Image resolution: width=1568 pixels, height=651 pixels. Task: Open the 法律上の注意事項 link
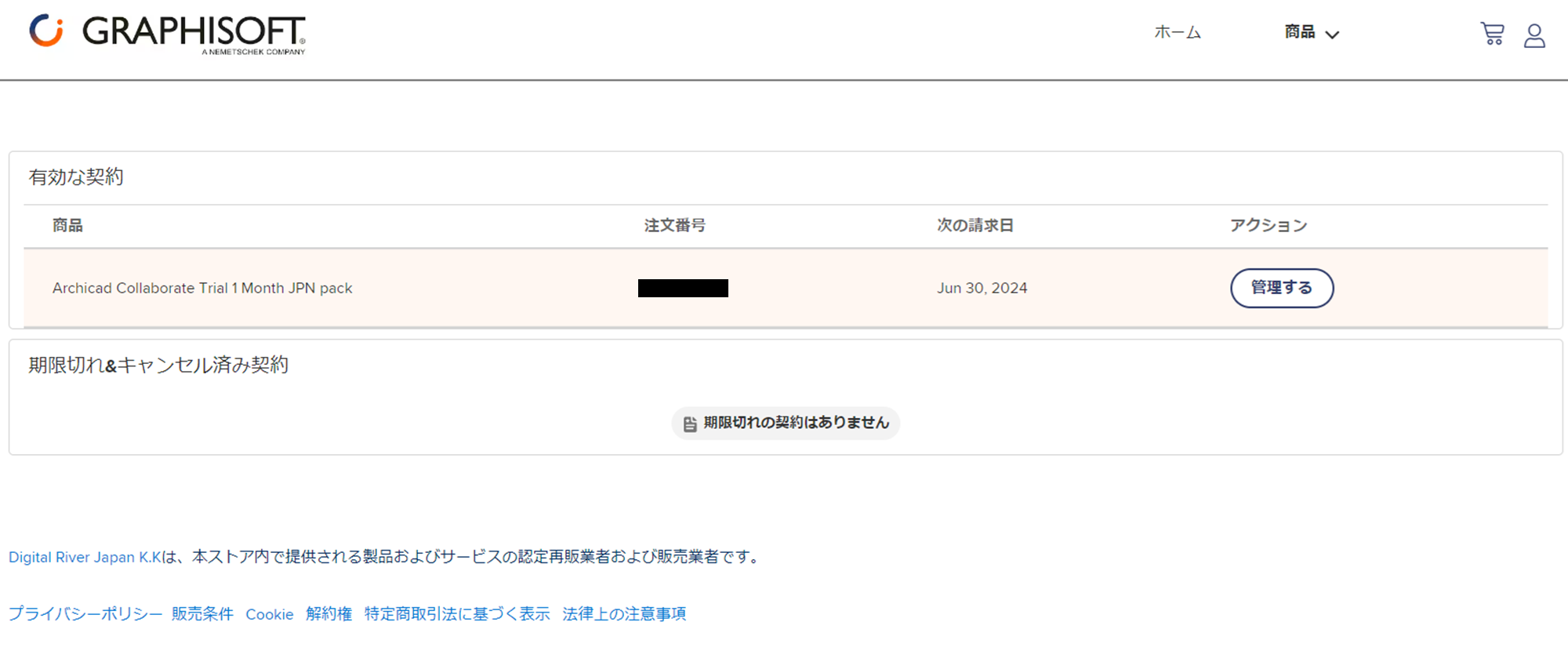[624, 613]
